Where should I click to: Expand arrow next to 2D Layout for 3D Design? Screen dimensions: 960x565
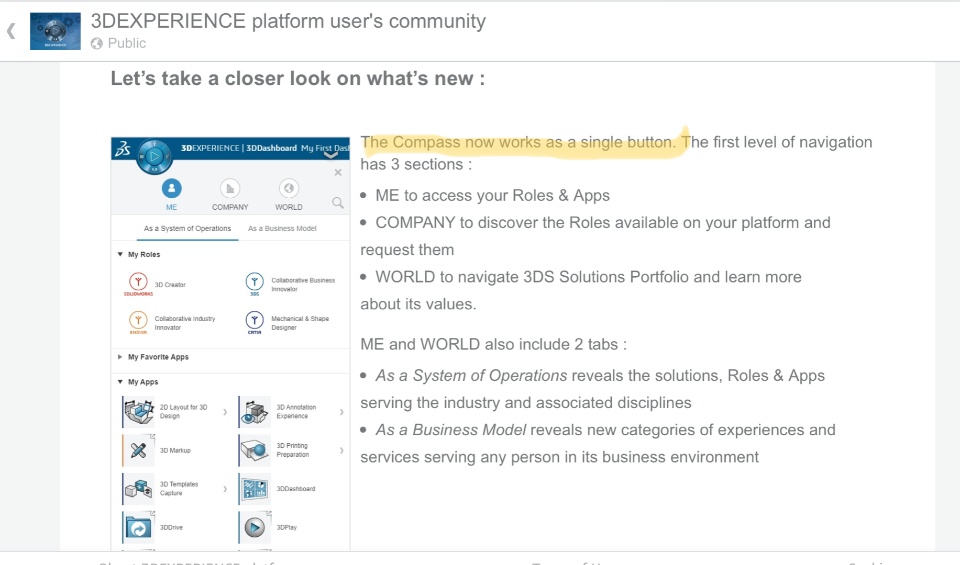[225, 412]
